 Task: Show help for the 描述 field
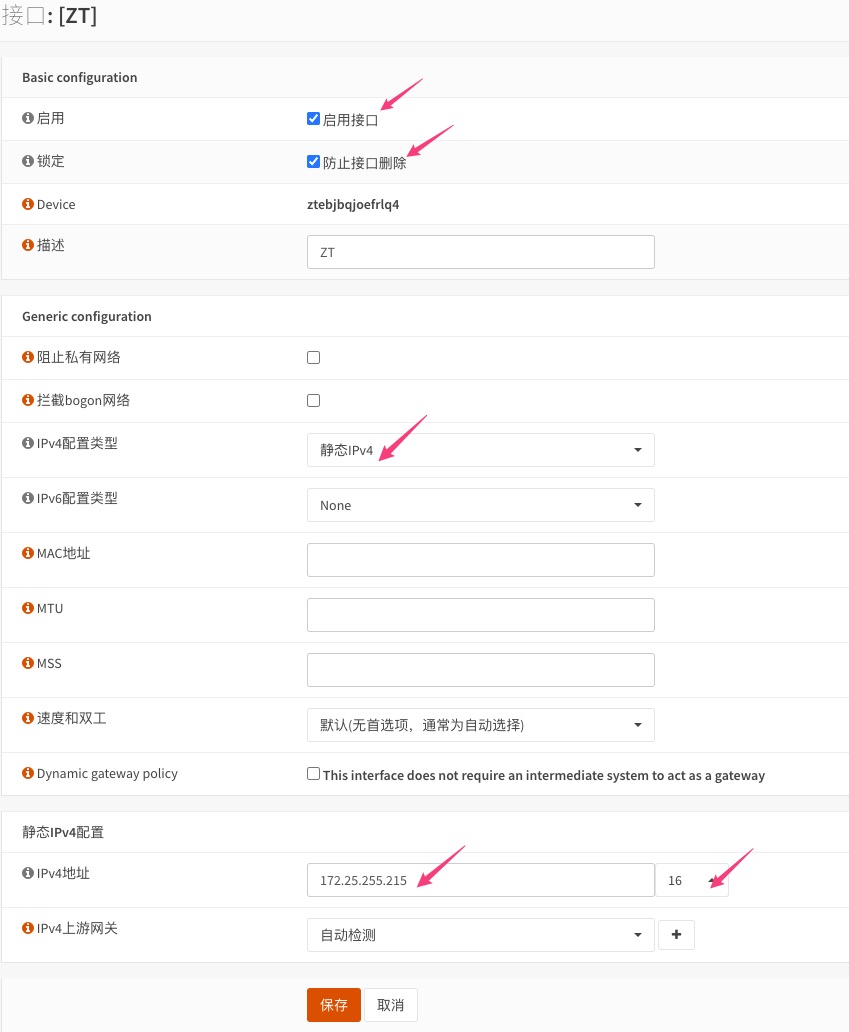[x=28, y=246]
